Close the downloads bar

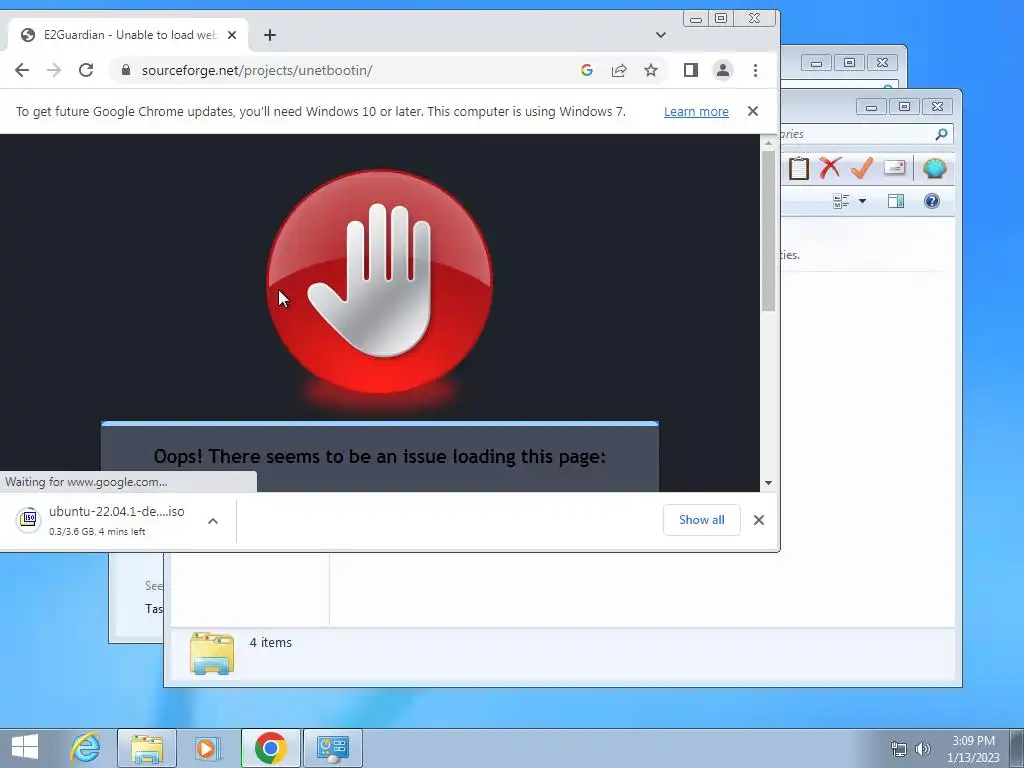[758, 520]
